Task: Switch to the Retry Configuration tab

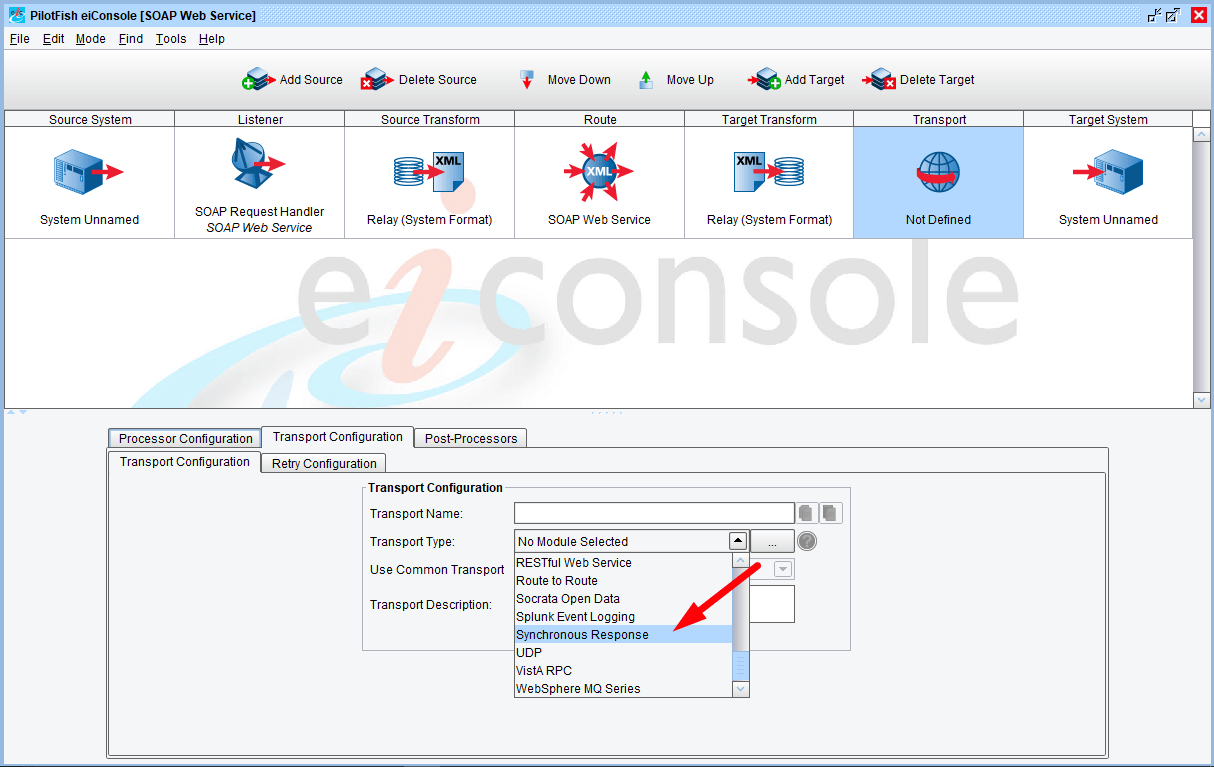Action: [x=324, y=464]
